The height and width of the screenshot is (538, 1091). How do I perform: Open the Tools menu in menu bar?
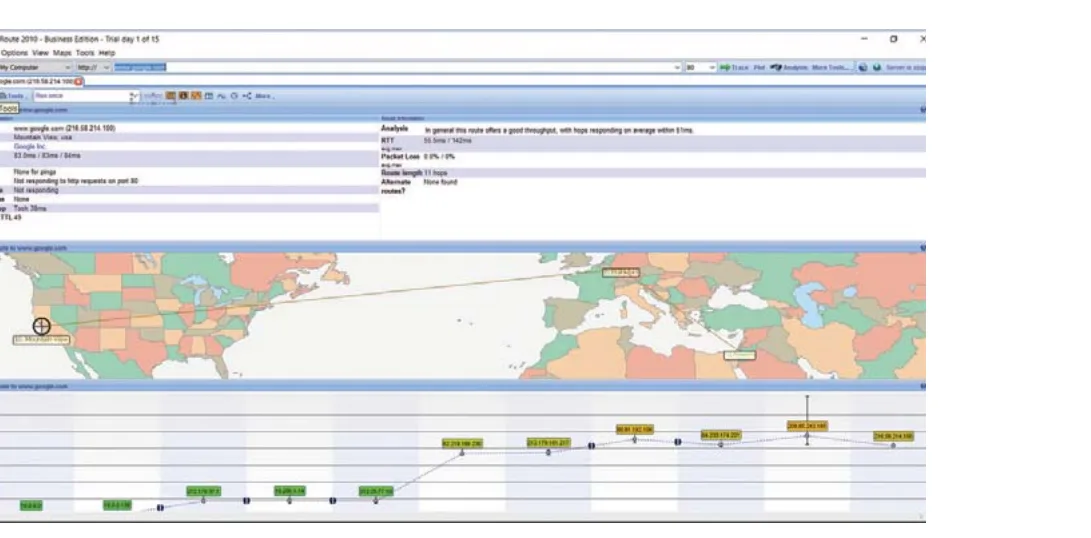(x=85, y=53)
